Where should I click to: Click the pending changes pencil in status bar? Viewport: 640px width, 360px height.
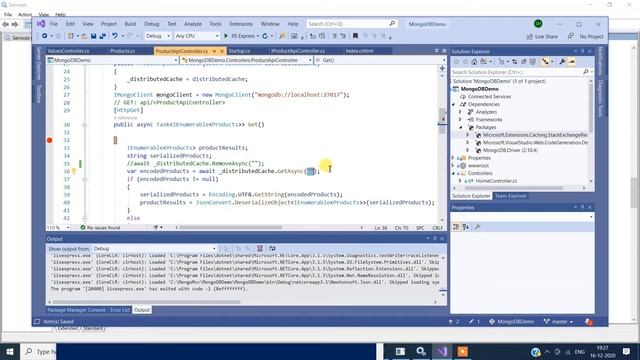pyautogui.click(x=475, y=322)
